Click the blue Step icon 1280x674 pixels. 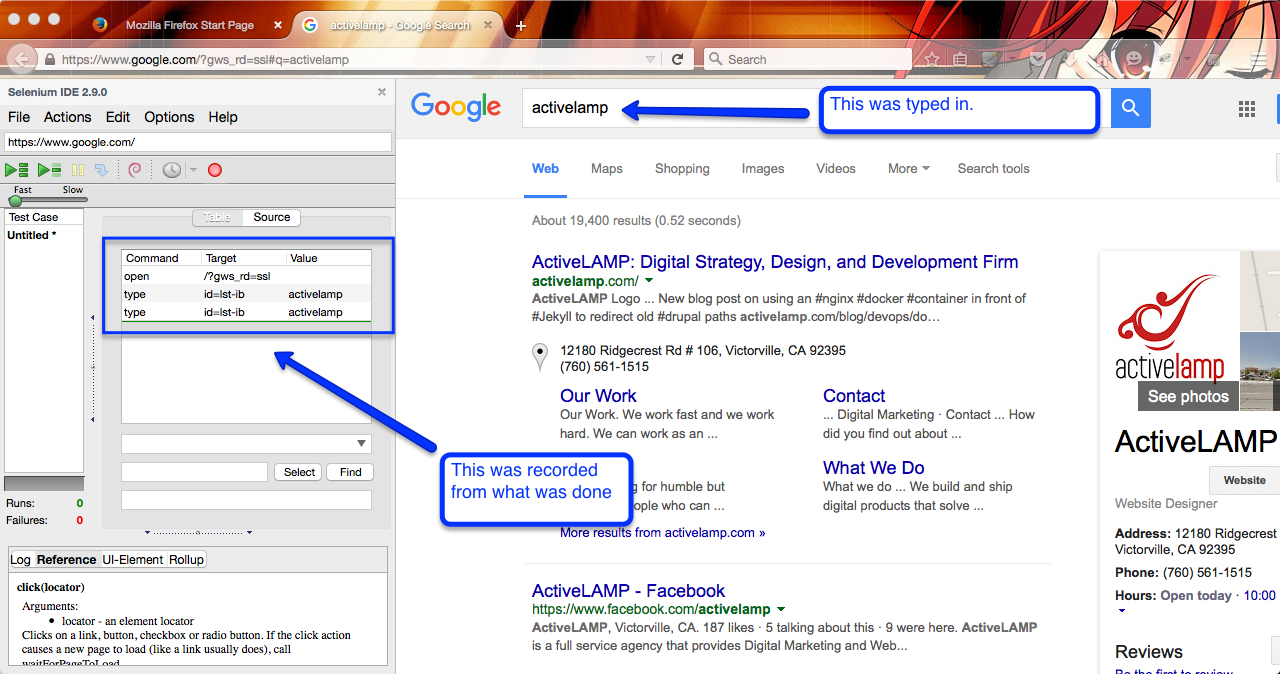pos(101,171)
